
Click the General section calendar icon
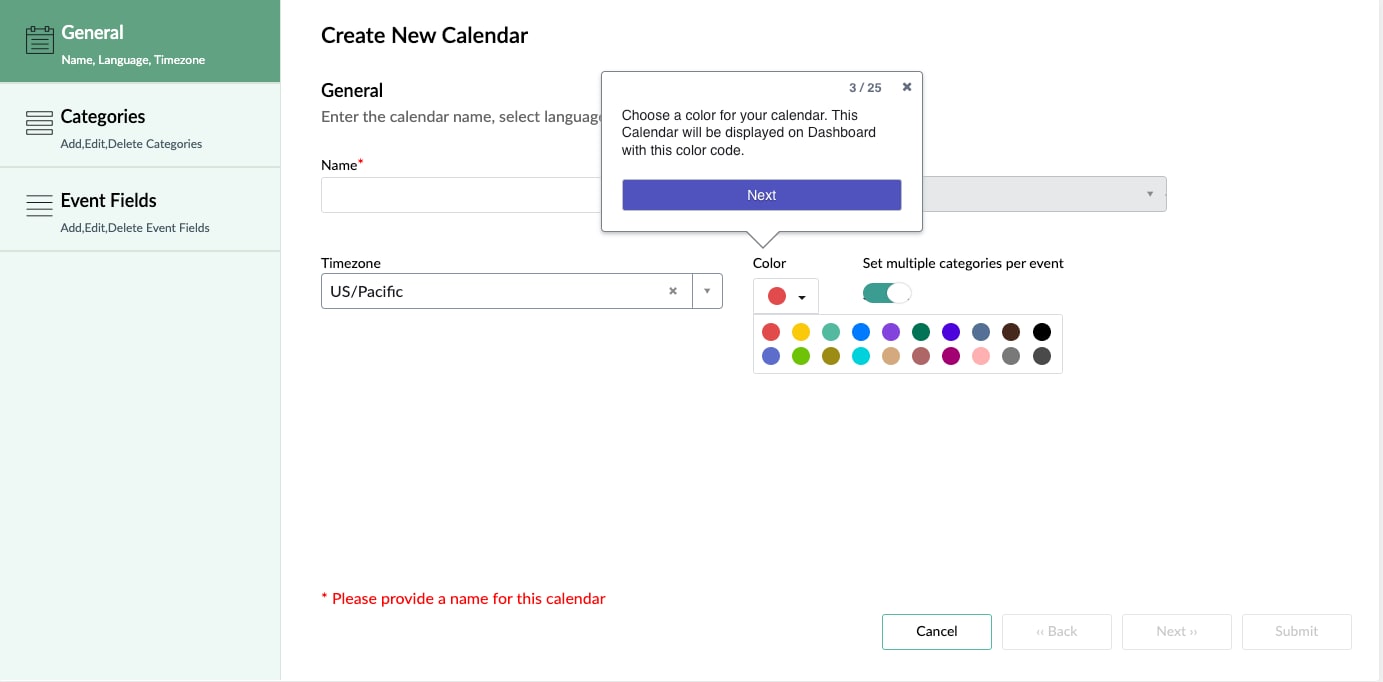tap(39, 38)
